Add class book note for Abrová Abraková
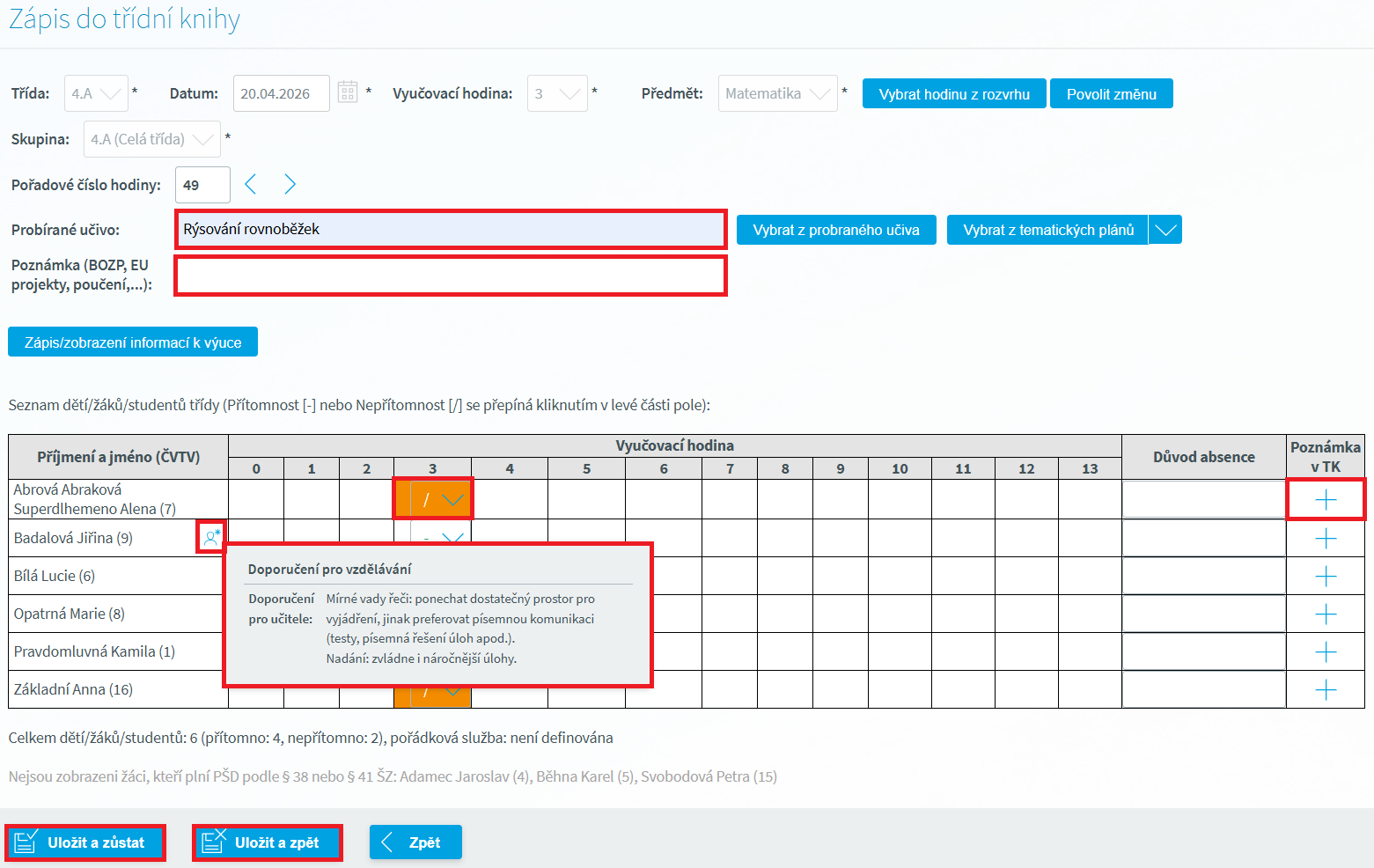Screen dimensions: 1374x868 point(1325,500)
